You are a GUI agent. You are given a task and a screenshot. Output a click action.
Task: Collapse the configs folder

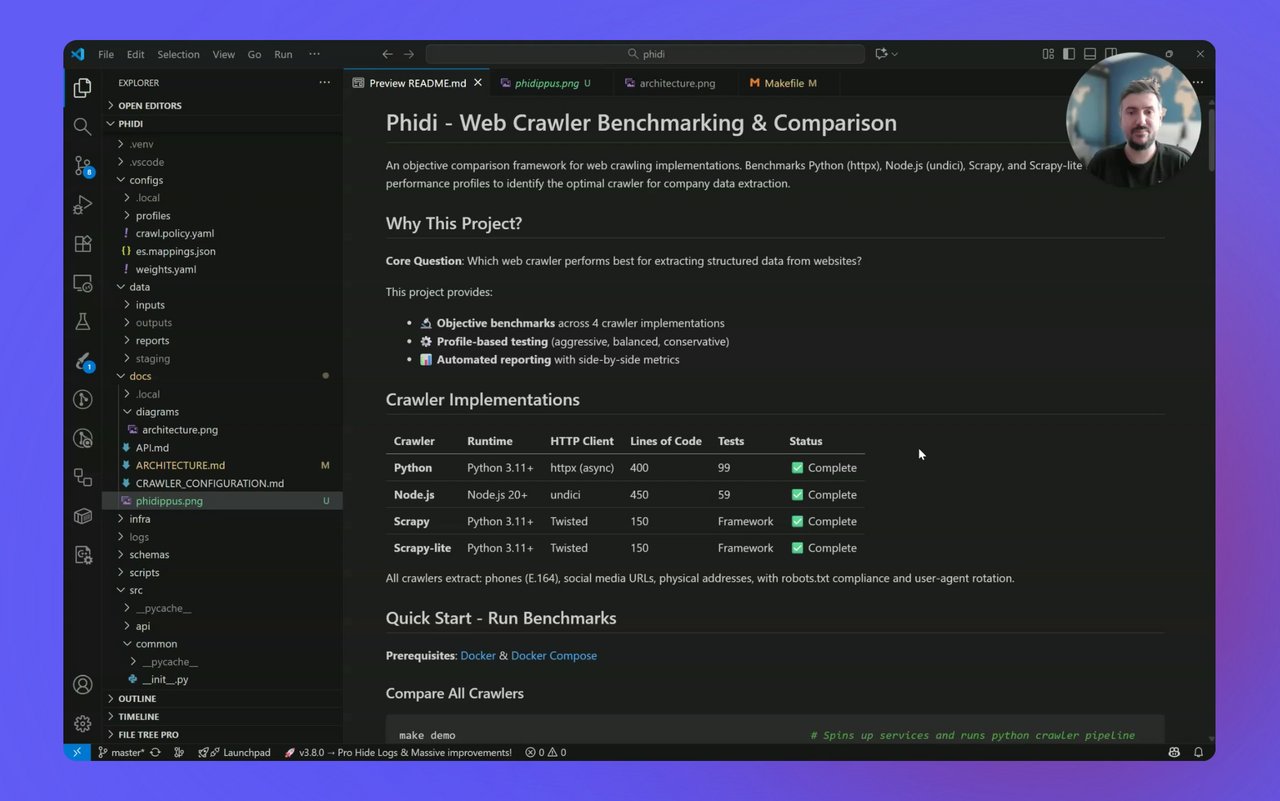point(223,180)
